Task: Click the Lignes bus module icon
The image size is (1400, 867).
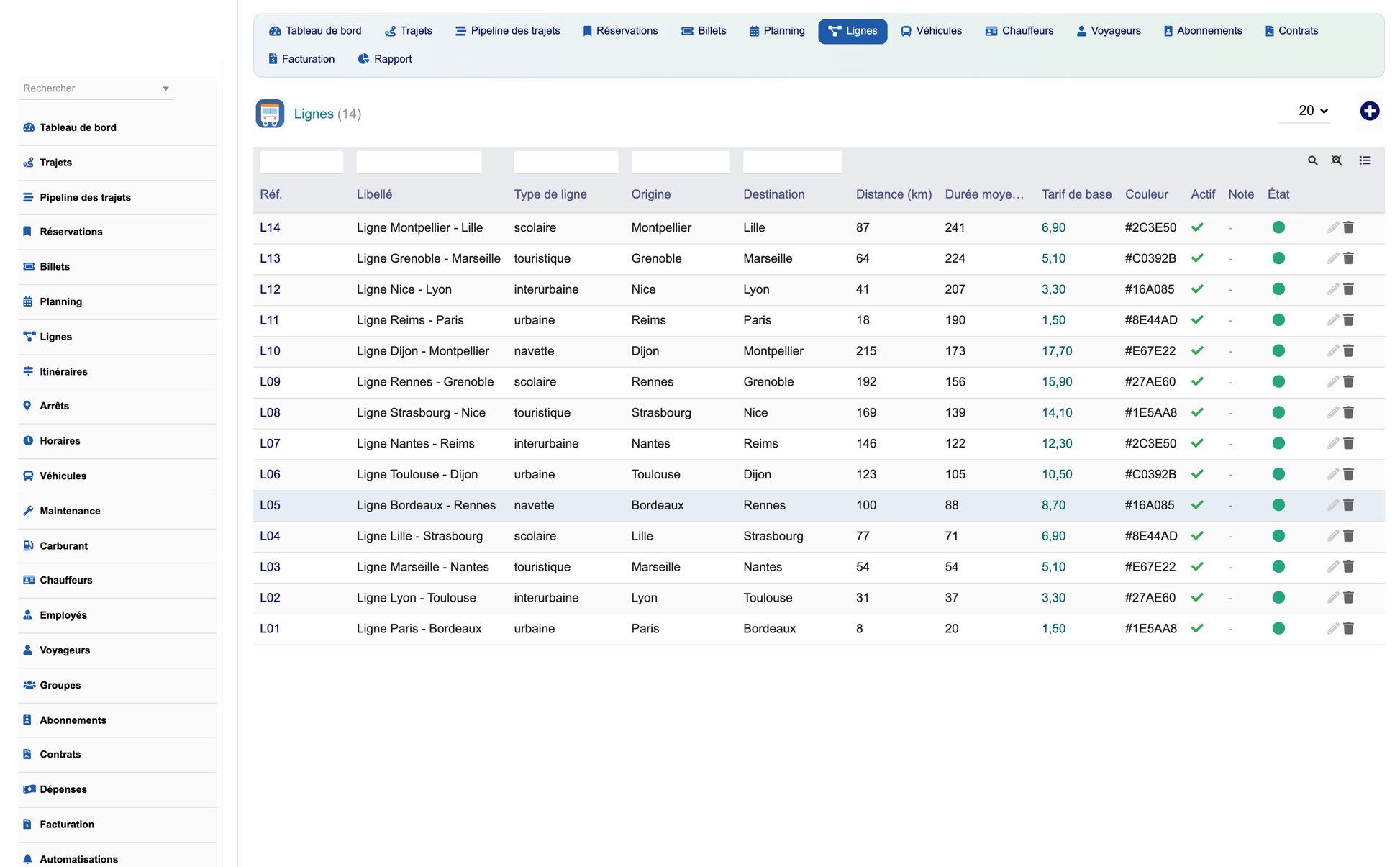Action: (x=270, y=114)
